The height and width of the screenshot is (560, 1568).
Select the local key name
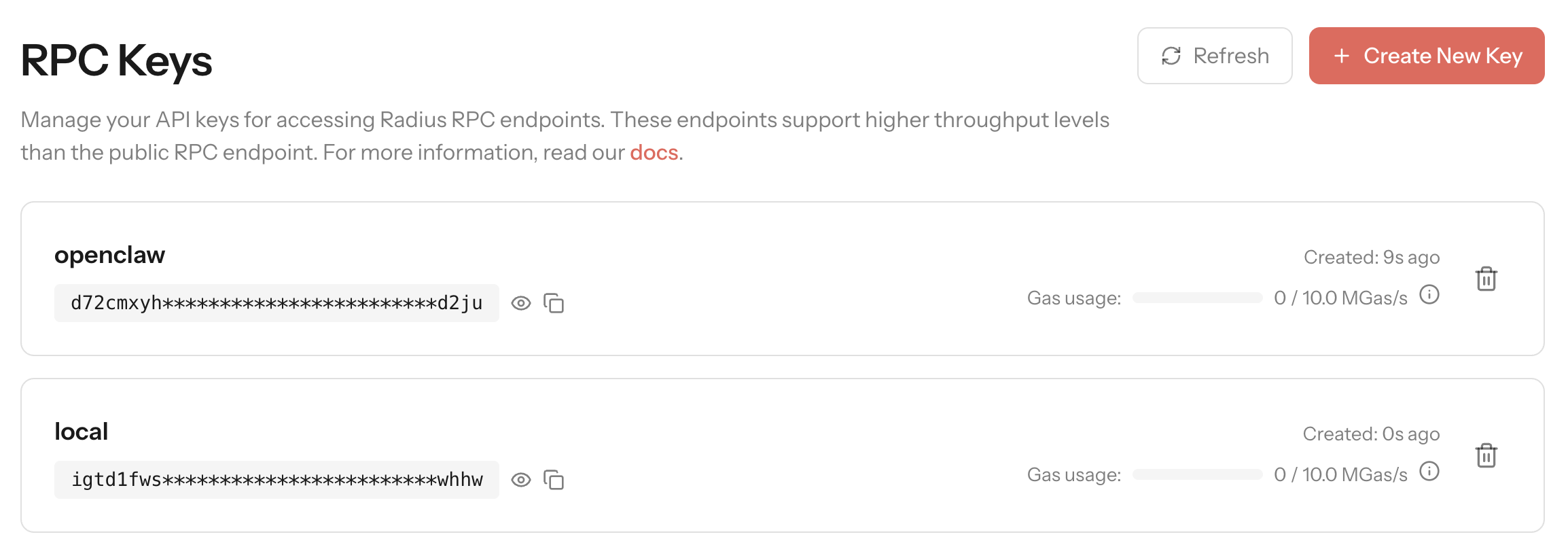pos(81,432)
